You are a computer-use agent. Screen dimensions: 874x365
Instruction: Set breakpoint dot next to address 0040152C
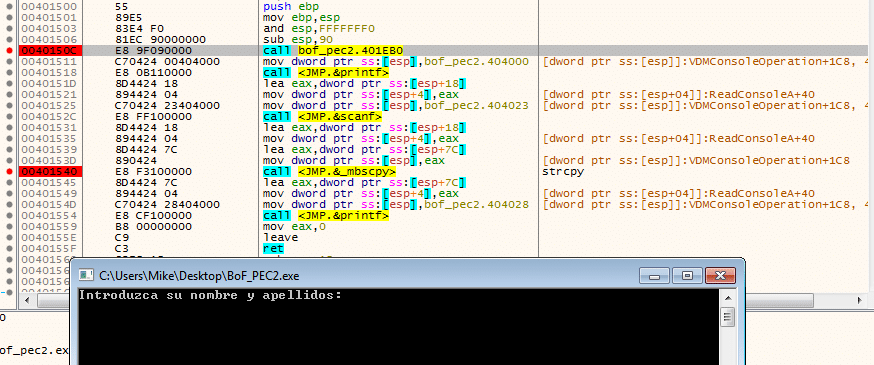9,116
